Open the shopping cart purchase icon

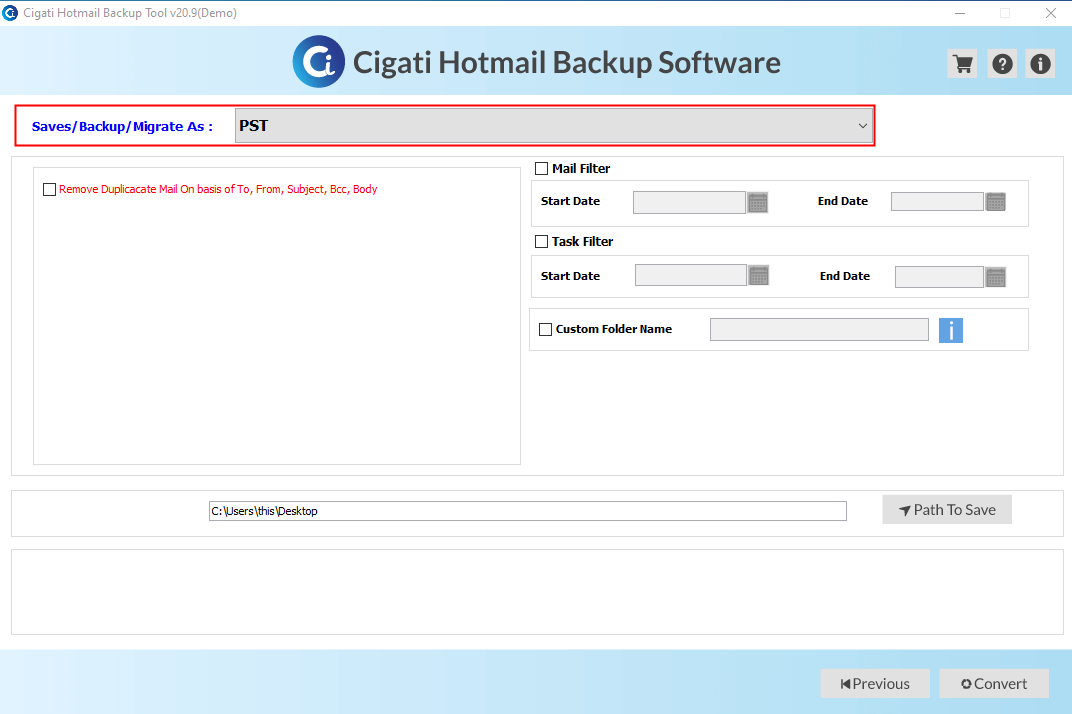click(x=963, y=64)
